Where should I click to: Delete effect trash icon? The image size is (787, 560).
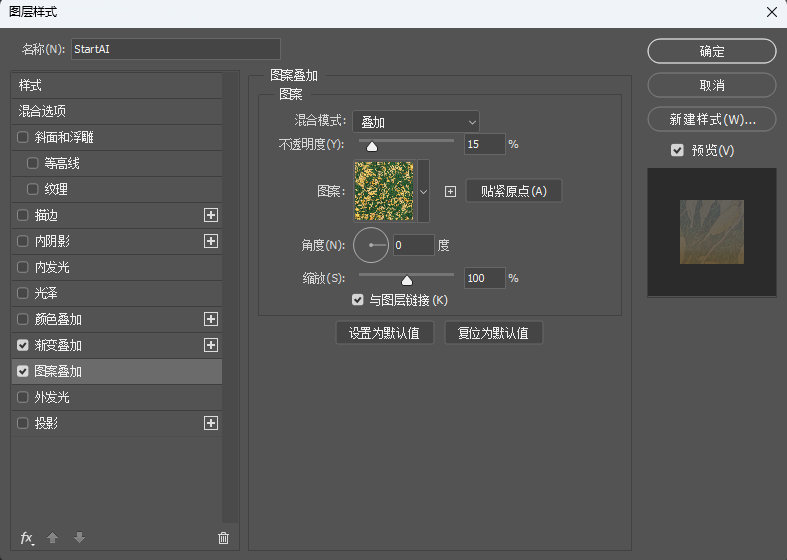tap(223, 538)
